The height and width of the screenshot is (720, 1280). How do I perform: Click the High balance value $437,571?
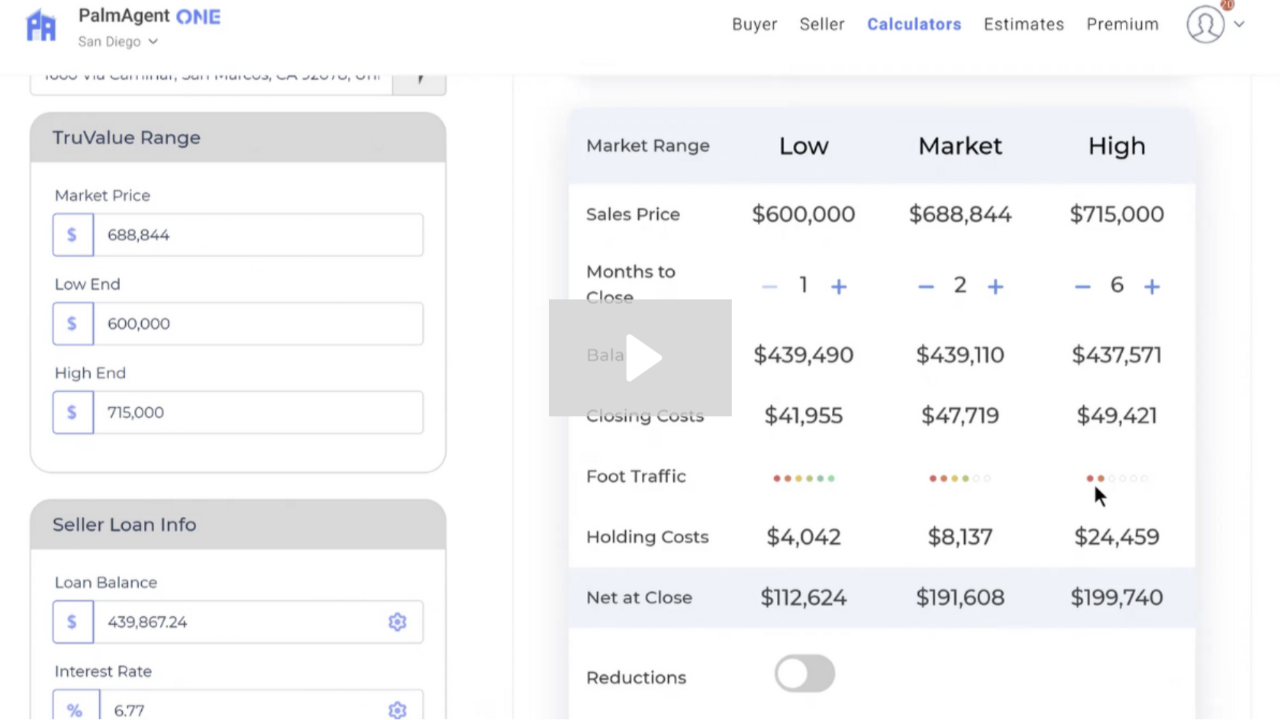click(x=1117, y=355)
